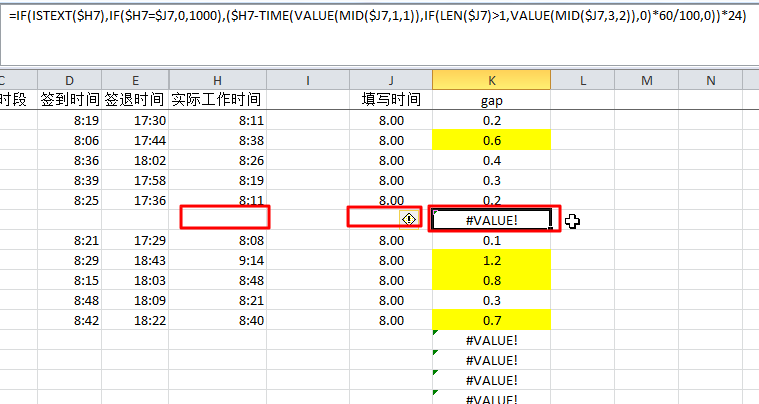Select the yellow 0.6 gap cell

pos(491,140)
